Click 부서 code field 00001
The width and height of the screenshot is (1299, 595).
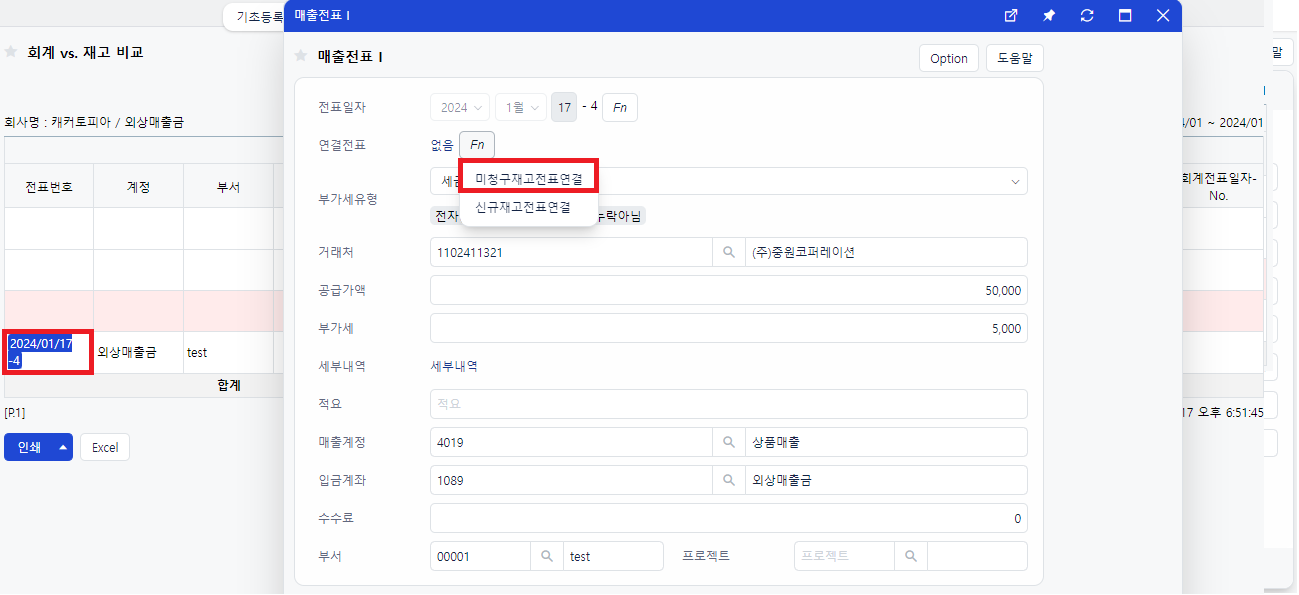tap(481, 556)
